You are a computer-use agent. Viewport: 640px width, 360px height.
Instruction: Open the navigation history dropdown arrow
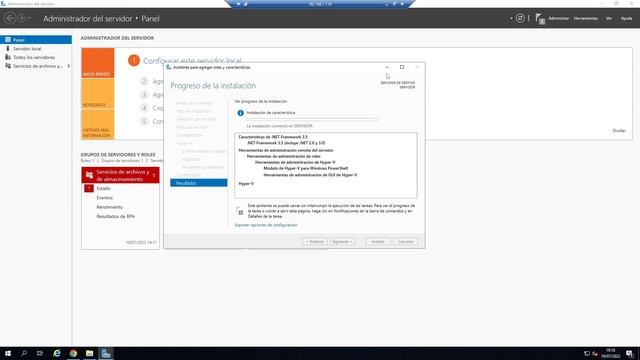click(x=29, y=18)
